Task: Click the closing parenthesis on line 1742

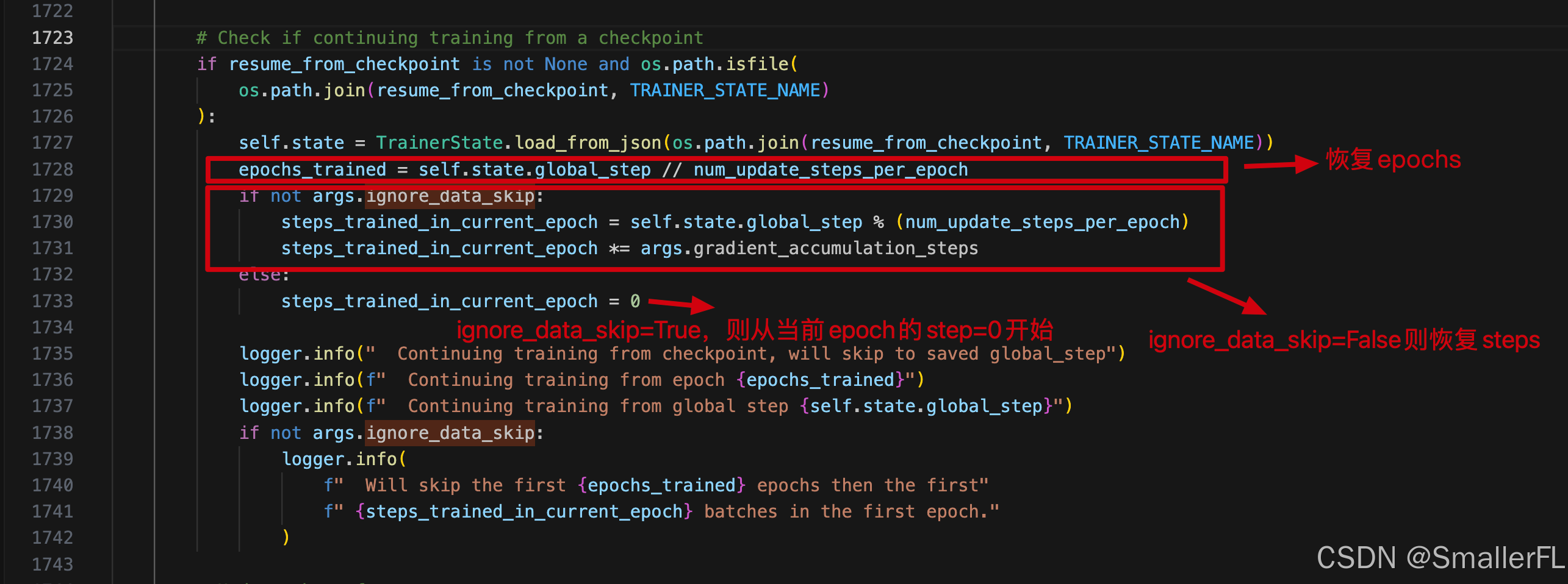Action: (286, 538)
